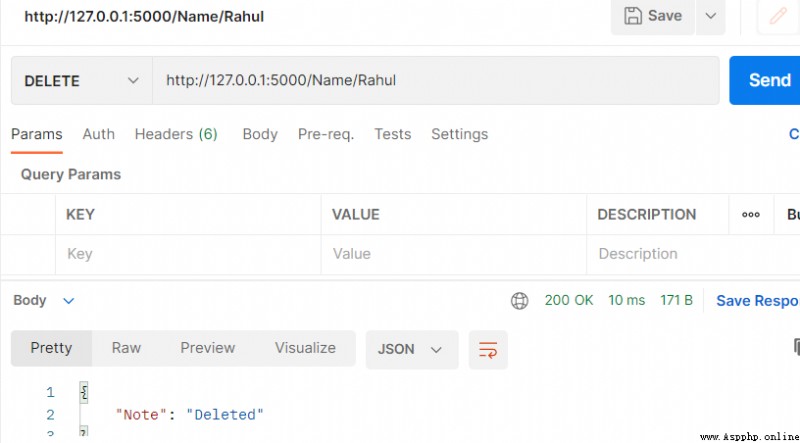Click the Key input cell
Image resolution: width=800 pixels, height=443 pixels.
pos(188,254)
